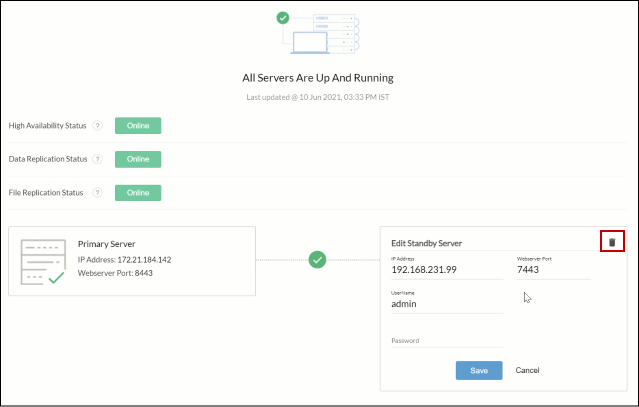
Task: Select the UserName field containing admin
Action: (x=446, y=304)
